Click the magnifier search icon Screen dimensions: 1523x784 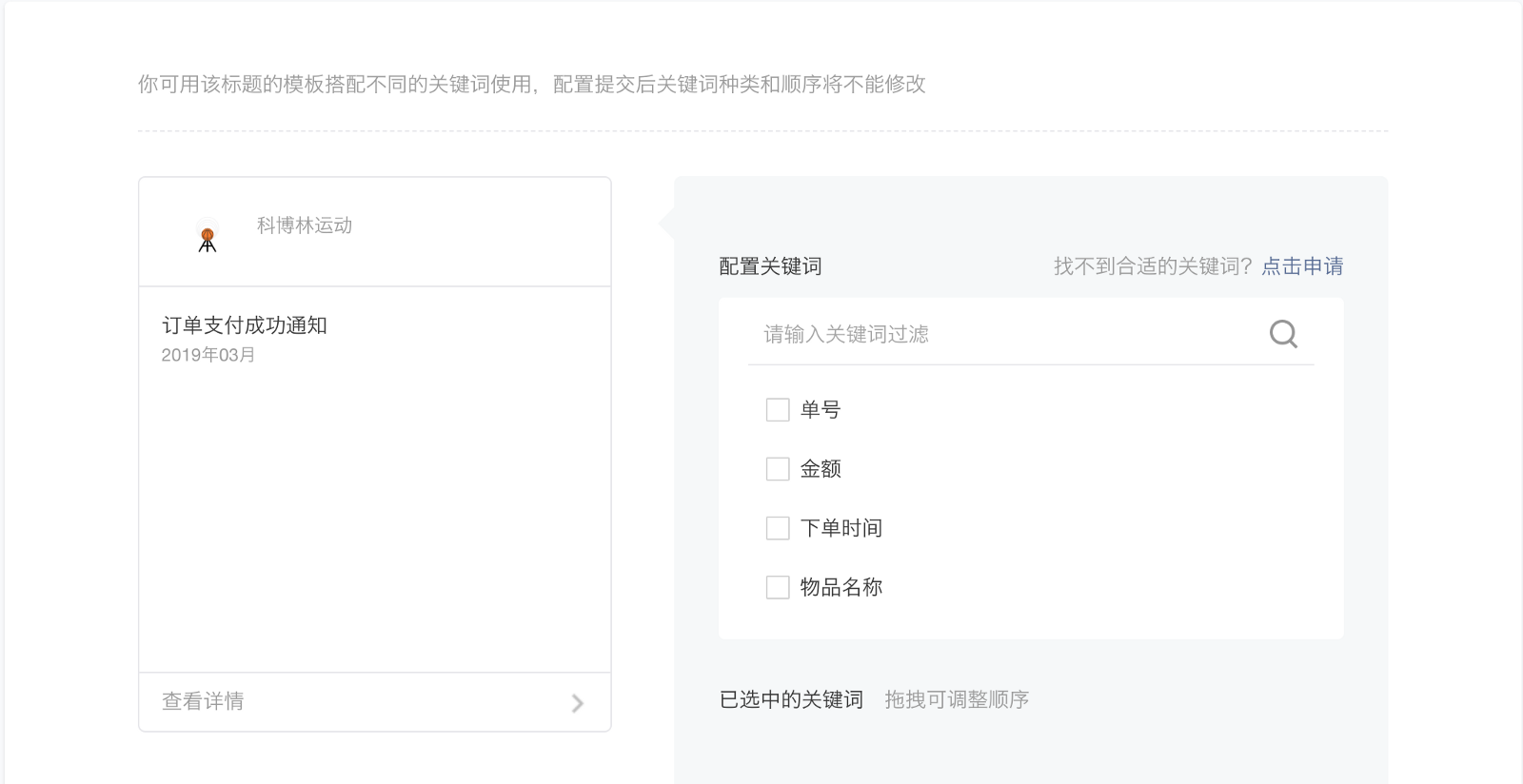pos(1283,334)
